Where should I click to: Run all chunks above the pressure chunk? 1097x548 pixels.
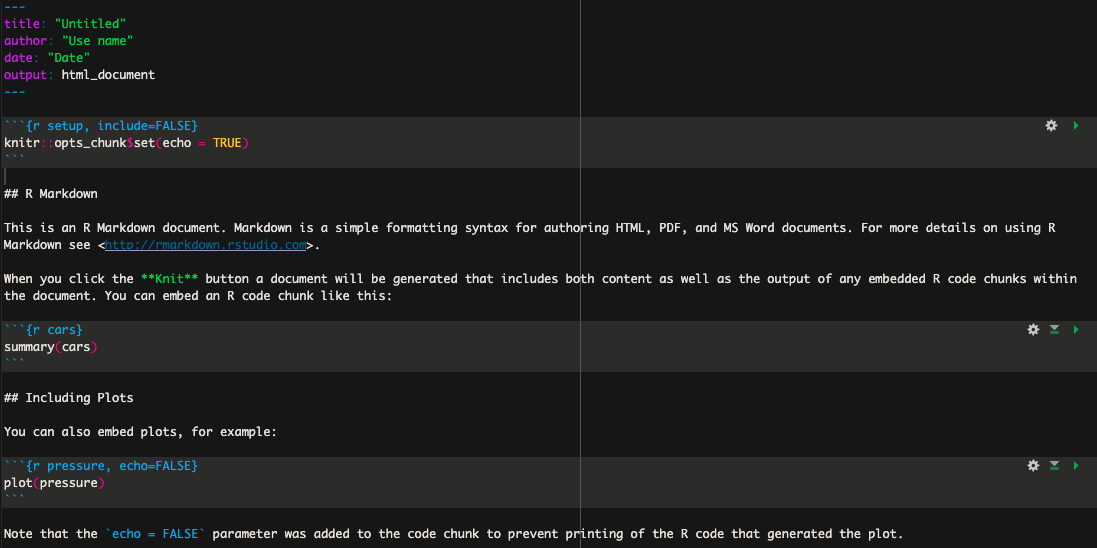(x=1054, y=466)
